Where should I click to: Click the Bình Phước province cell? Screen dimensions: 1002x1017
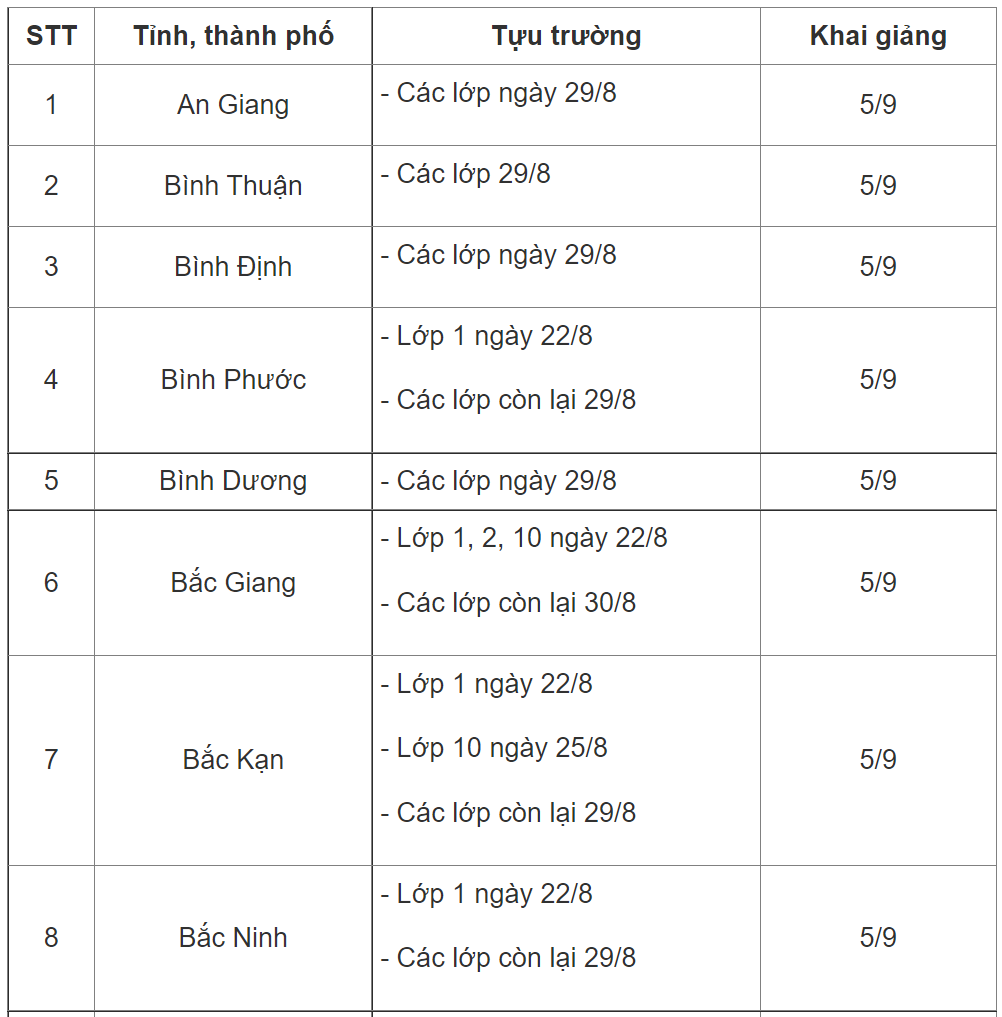coord(233,380)
